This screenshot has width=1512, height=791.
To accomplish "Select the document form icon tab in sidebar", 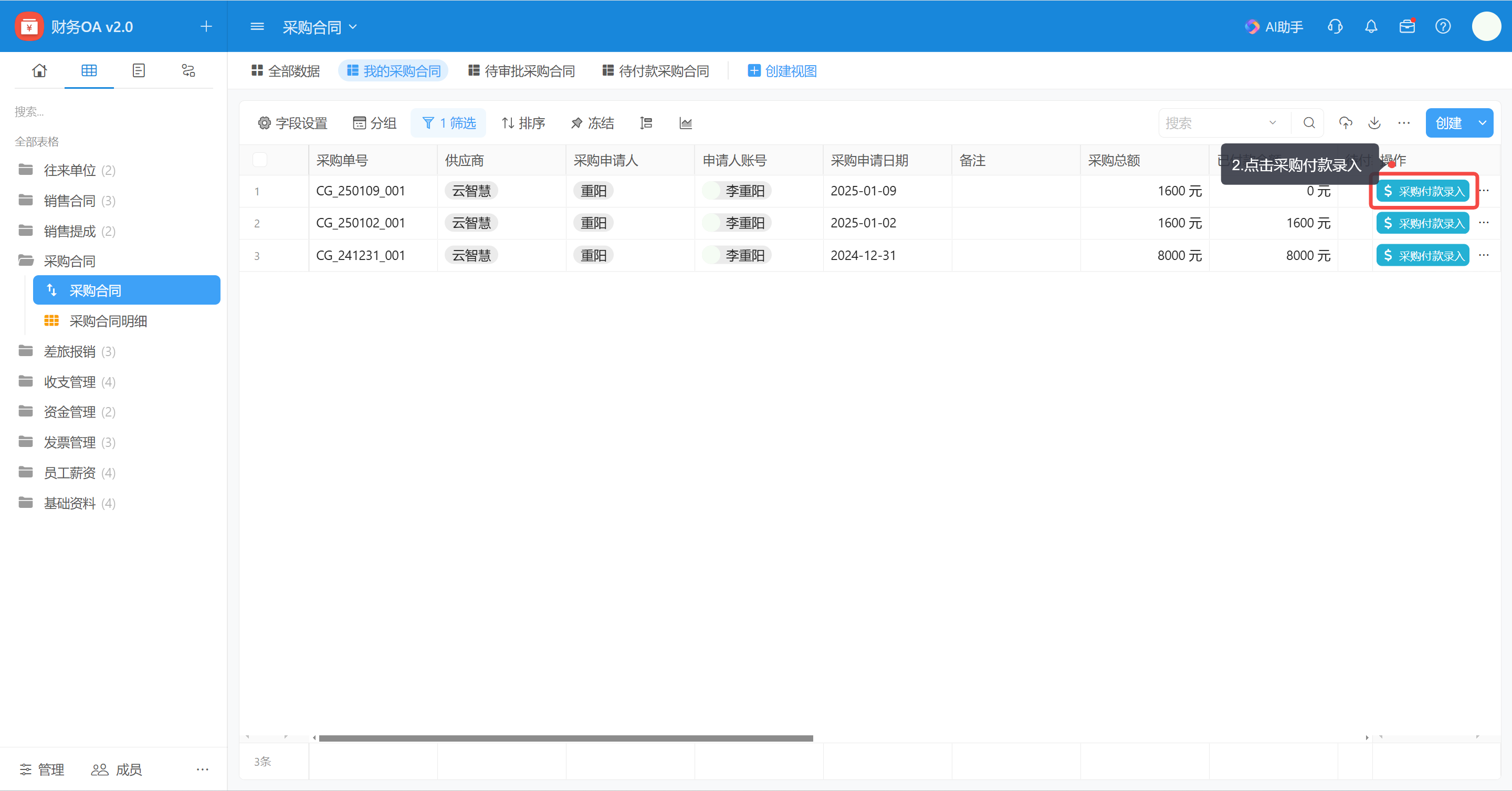I will (x=139, y=70).
